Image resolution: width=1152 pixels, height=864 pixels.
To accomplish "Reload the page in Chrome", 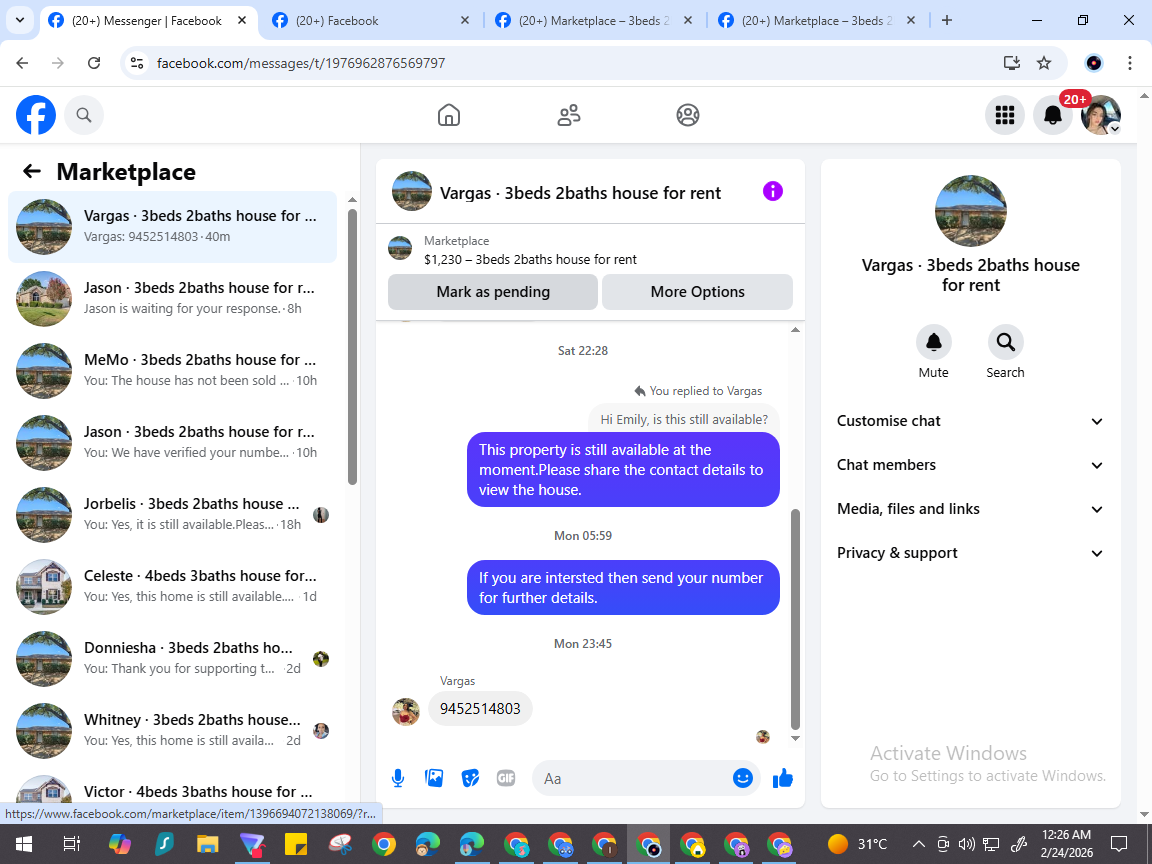I will tap(94, 63).
